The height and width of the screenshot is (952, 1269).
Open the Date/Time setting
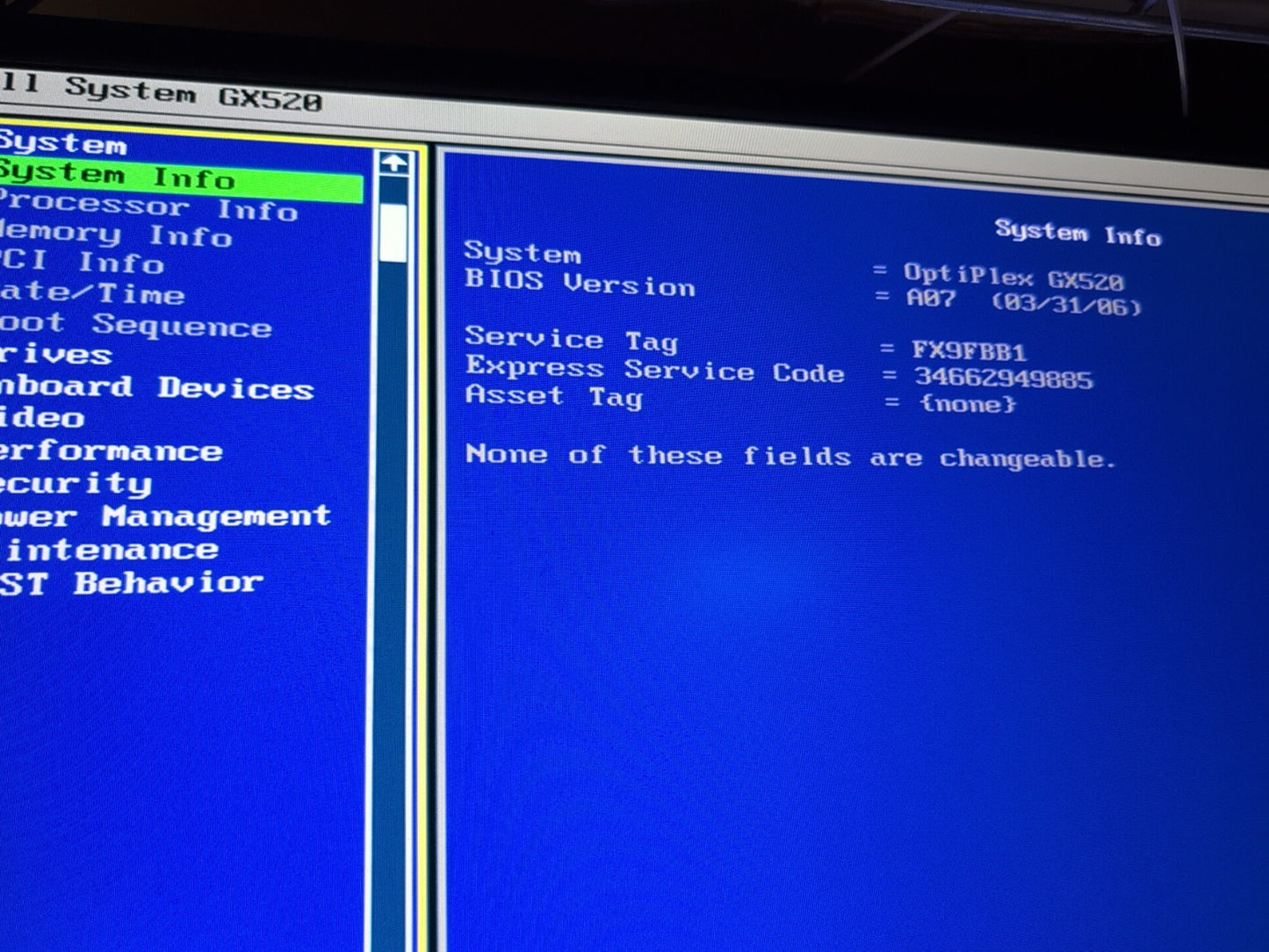click(91, 292)
